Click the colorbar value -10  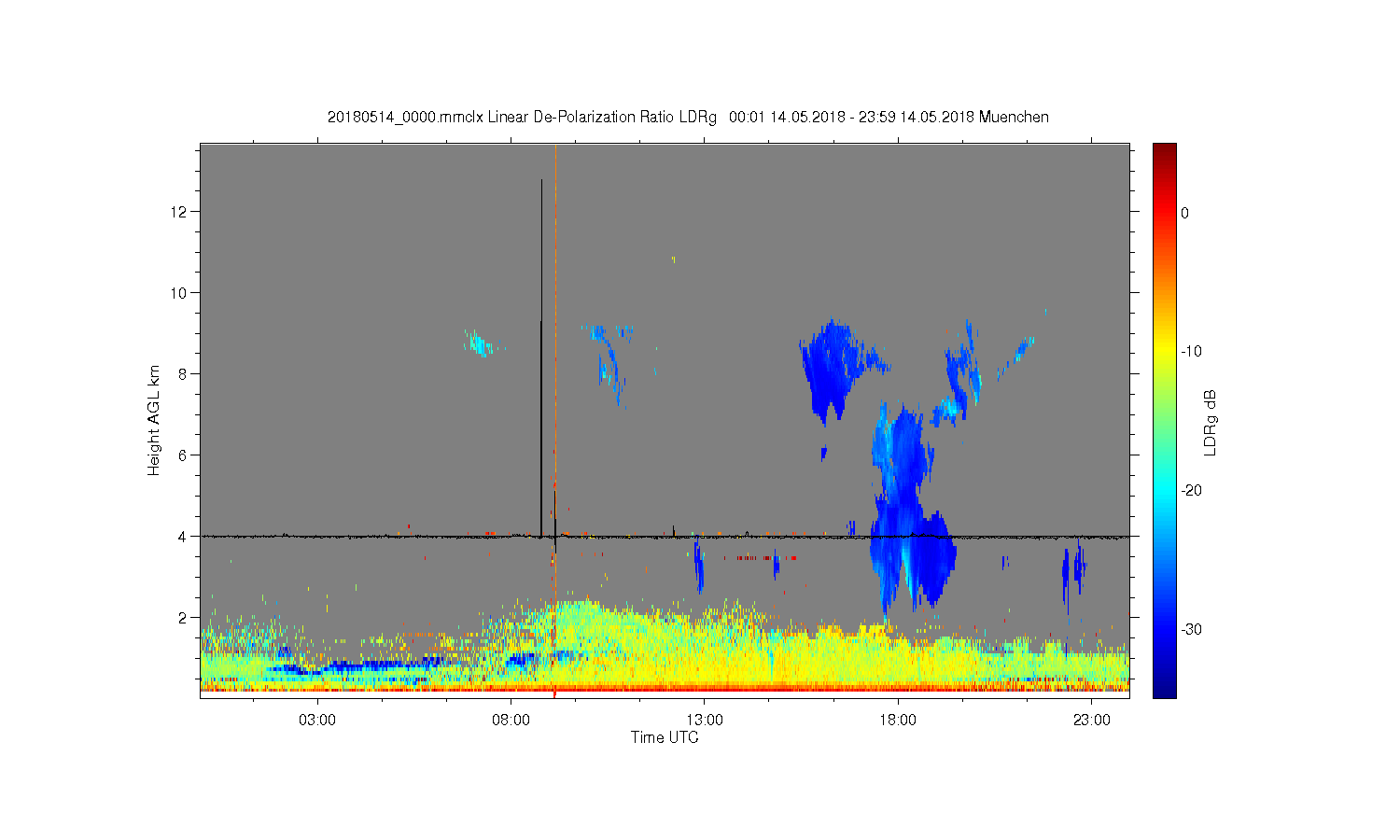[x=1191, y=352]
